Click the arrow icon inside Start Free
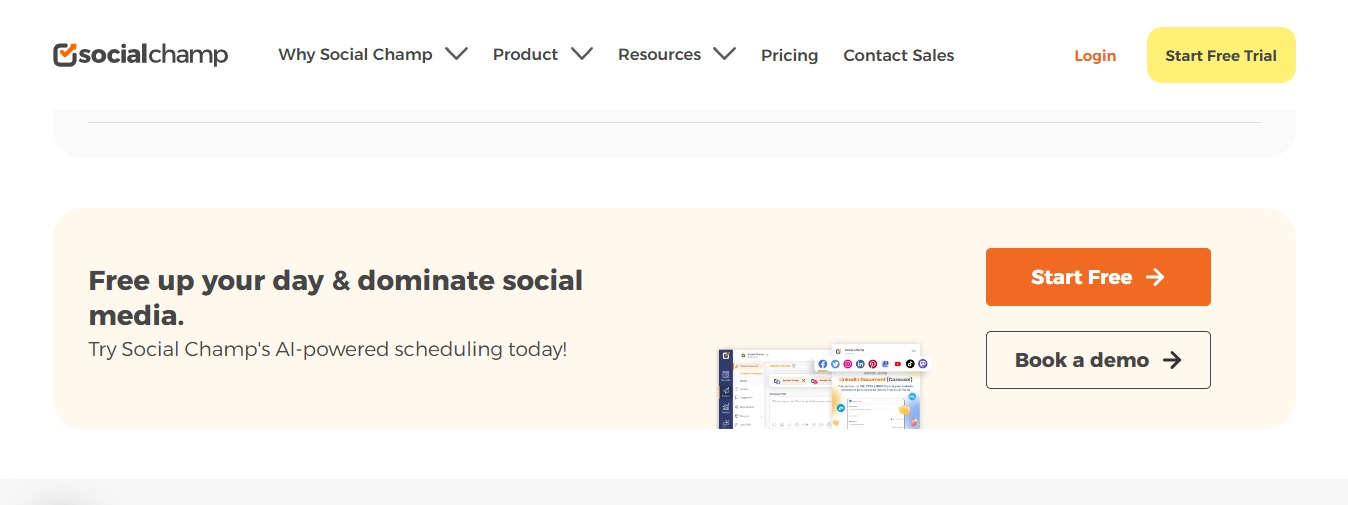The height and width of the screenshot is (505, 1348). 1155,277
